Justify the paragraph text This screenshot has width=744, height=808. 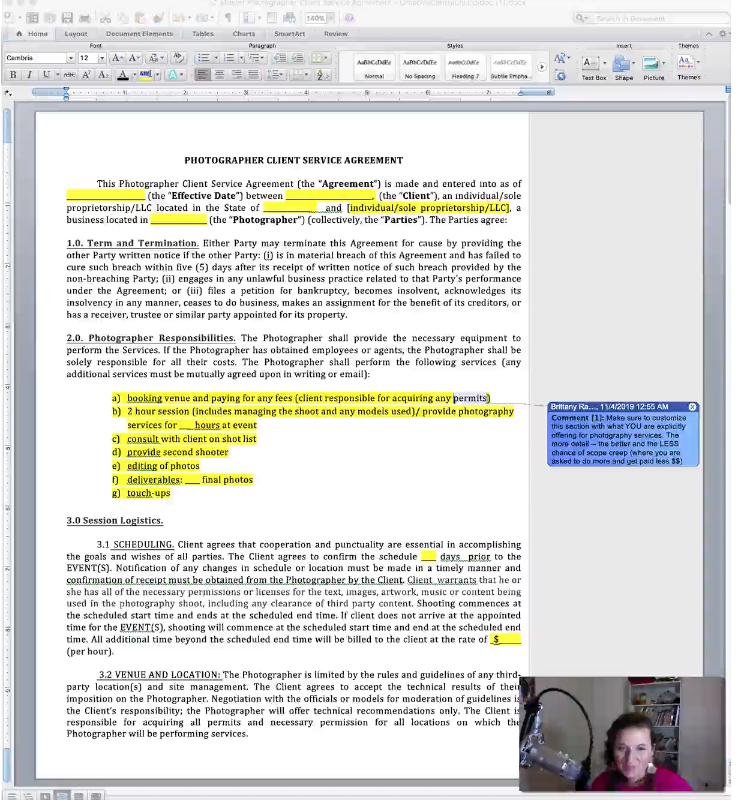point(253,75)
